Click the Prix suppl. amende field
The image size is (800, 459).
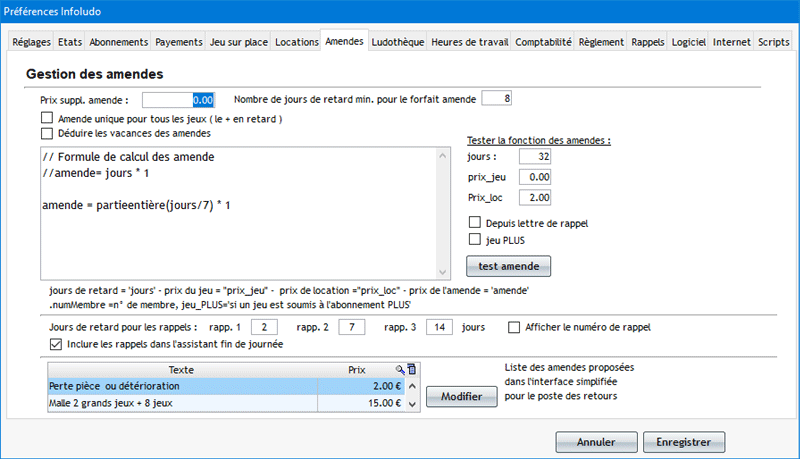pyautogui.click(x=179, y=100)
